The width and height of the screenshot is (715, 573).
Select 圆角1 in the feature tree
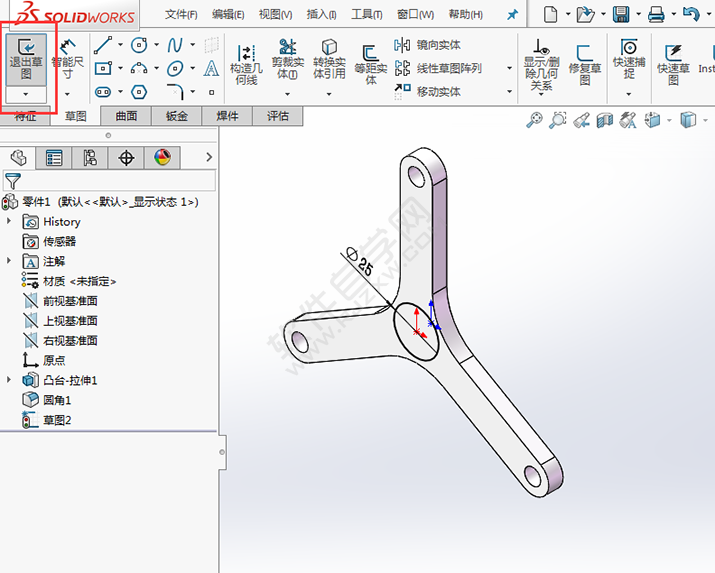(47, 400)
